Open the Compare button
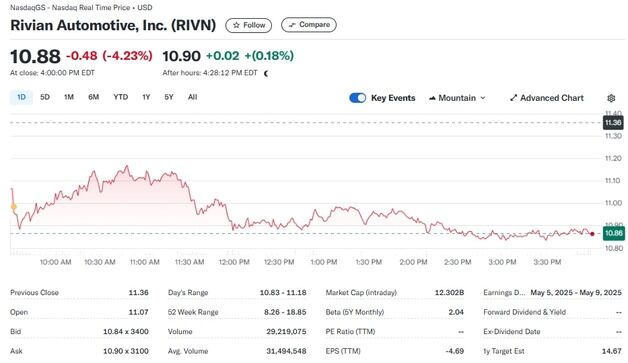The width and height of the screenshot is (628, 363). (309, 25)
